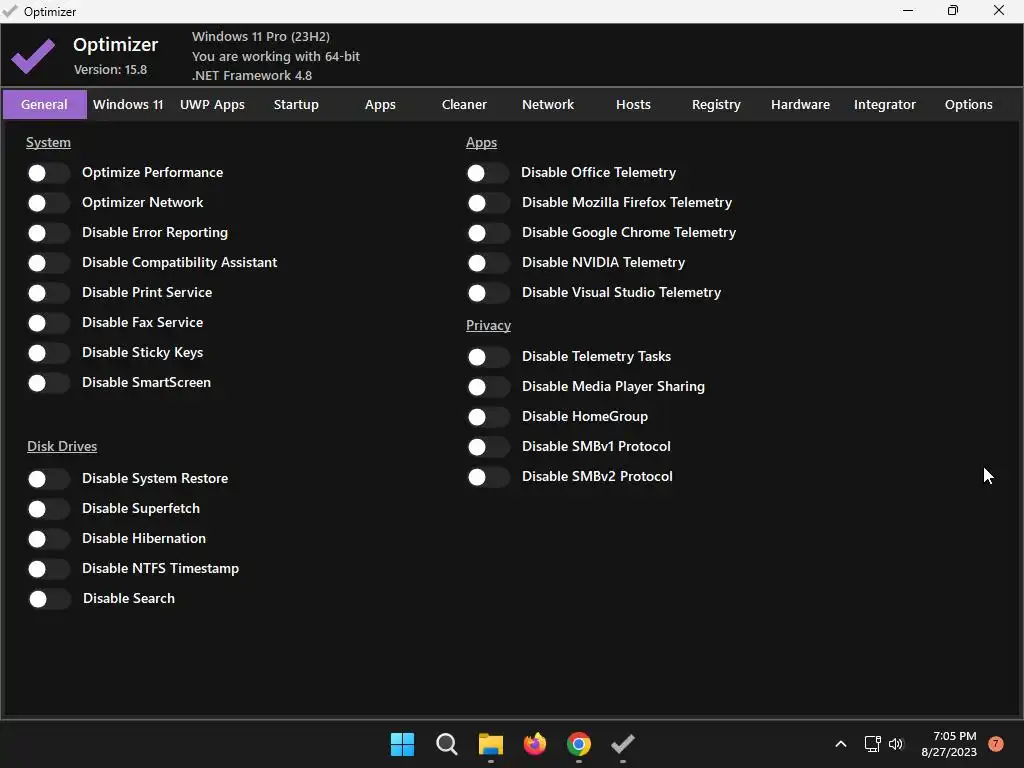1024x768 pixels.
Task: Toggle Disable Compatibility Assistant switch
Action: point(48,263)
